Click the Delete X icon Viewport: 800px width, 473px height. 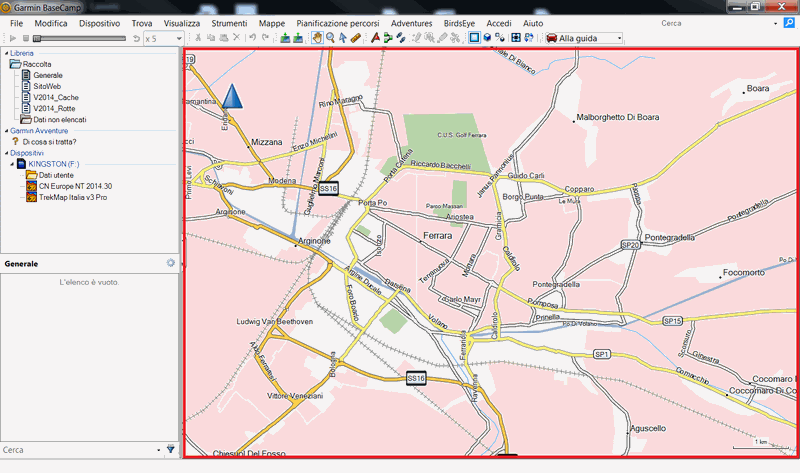point(236,38)
